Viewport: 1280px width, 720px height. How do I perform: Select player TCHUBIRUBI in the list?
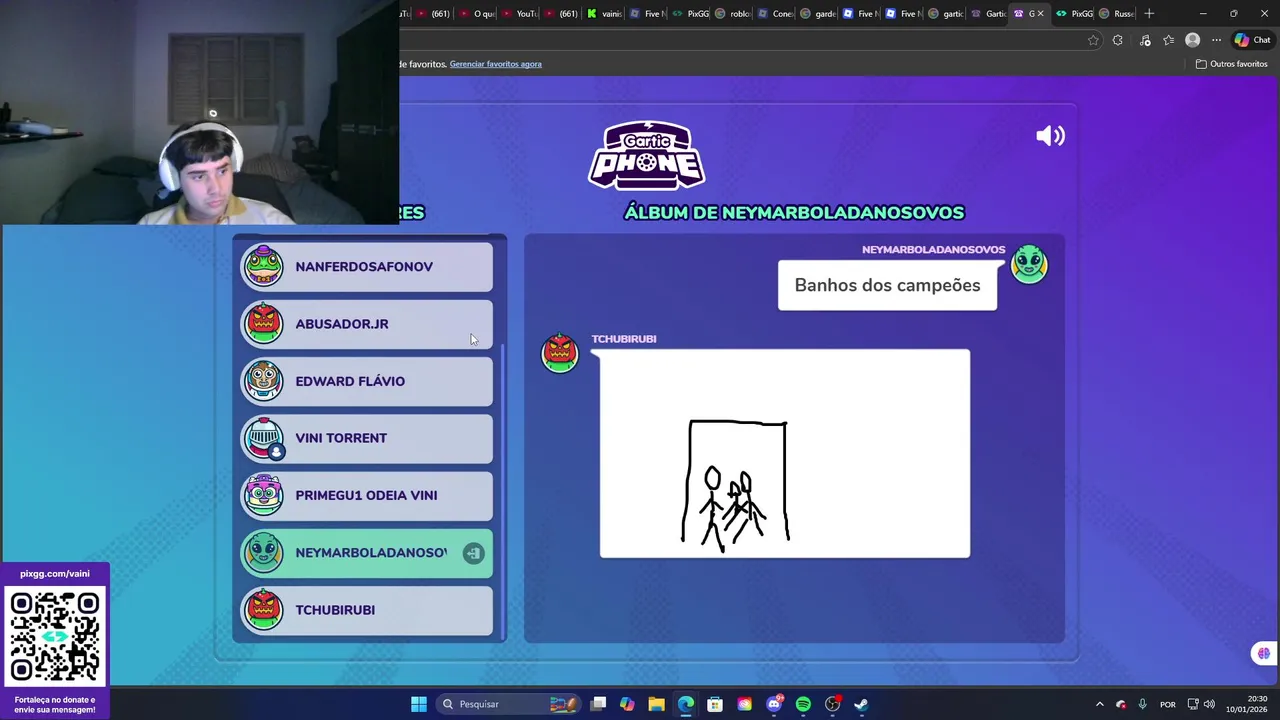tap(367, 610)
